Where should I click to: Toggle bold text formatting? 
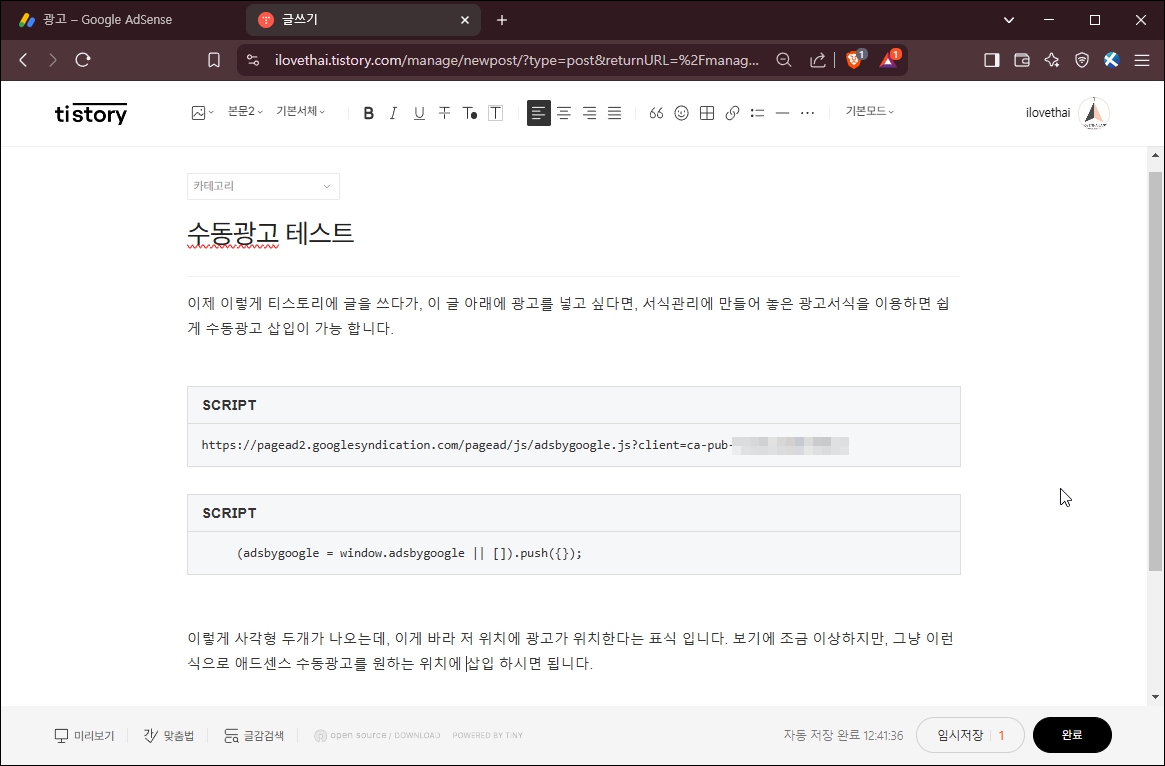pos(368,112)
